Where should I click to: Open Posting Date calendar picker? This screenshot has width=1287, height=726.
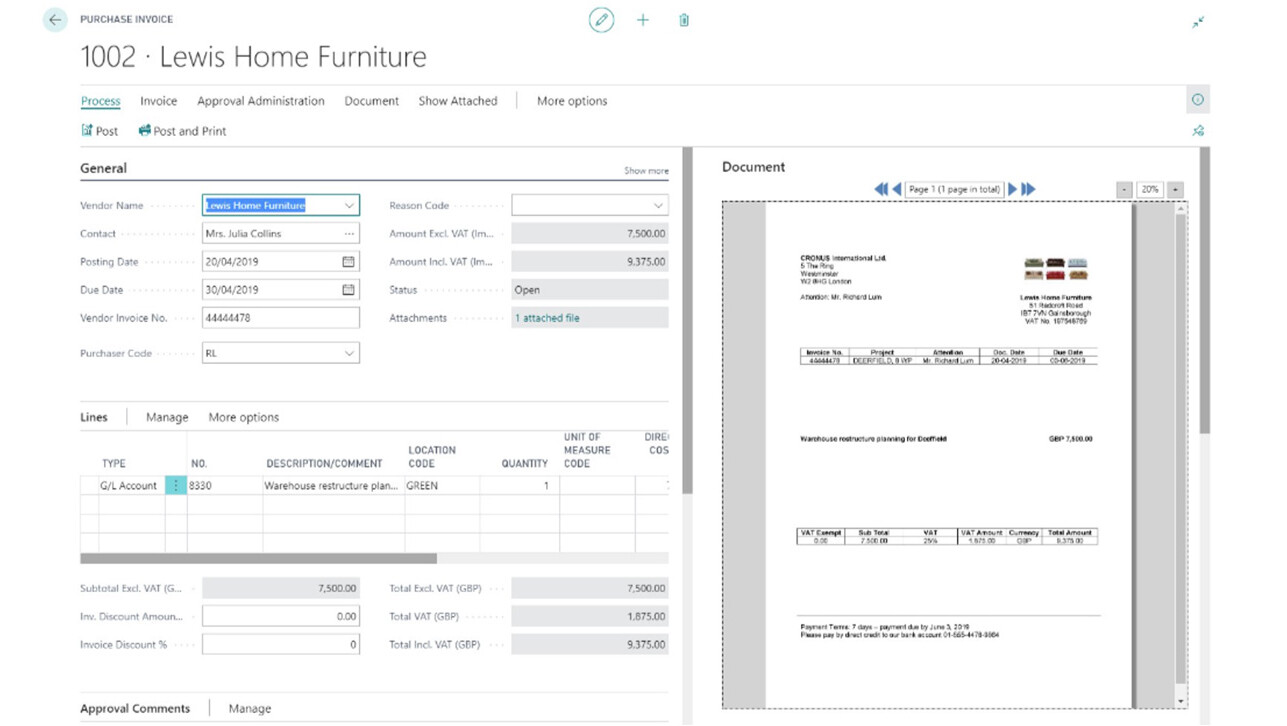pos(348,262)
